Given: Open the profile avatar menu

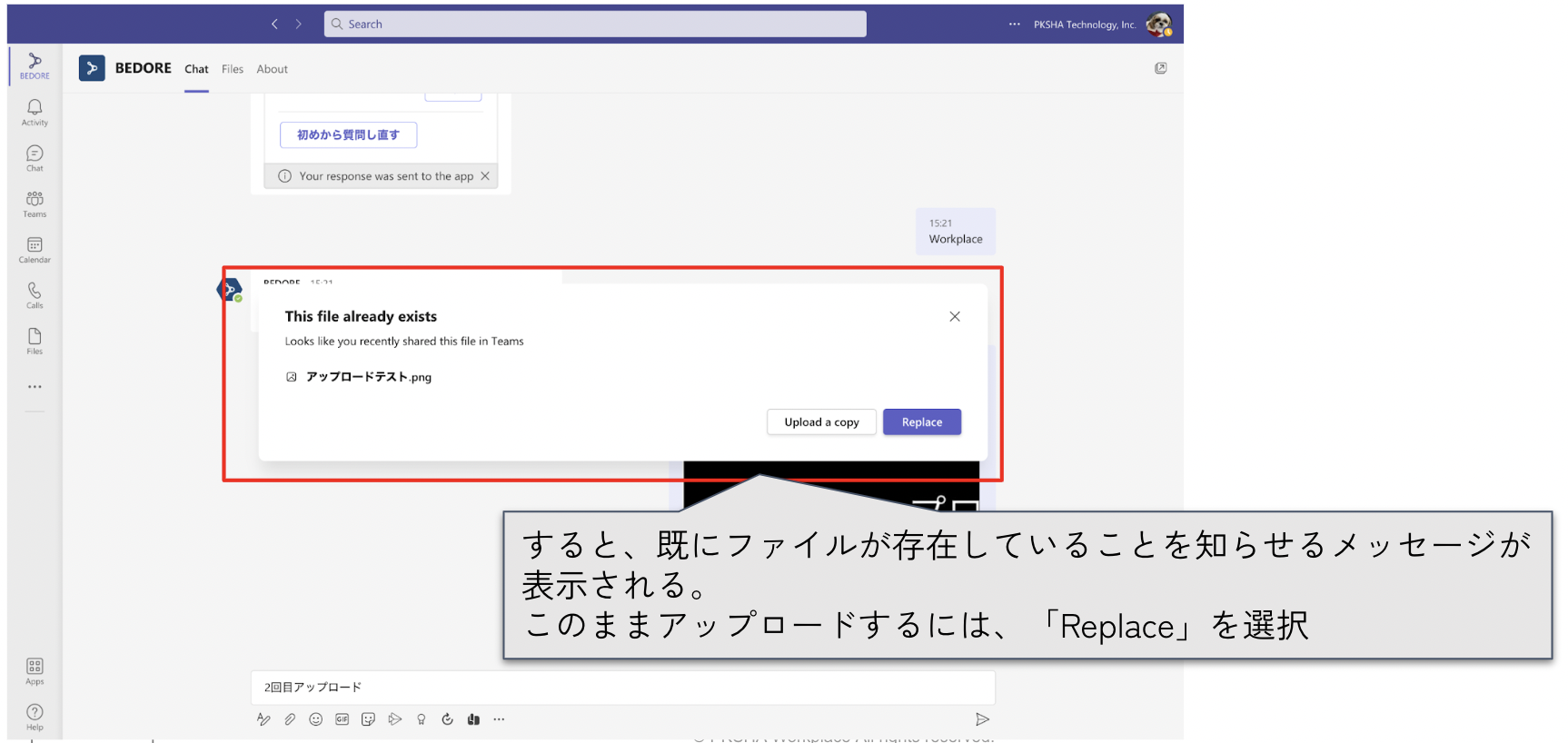Looking at the screenshot, I should [x=1158, y=25].
